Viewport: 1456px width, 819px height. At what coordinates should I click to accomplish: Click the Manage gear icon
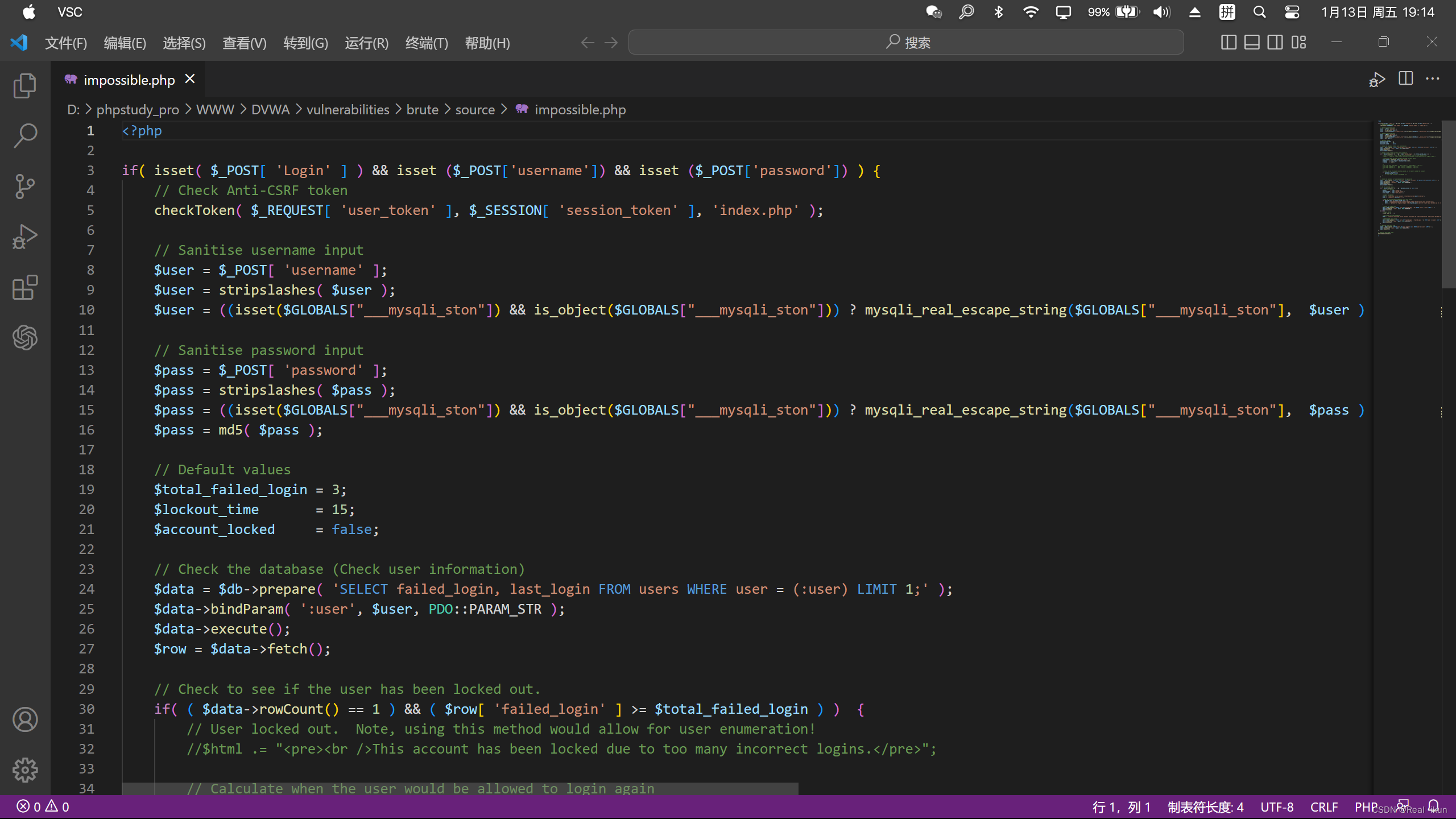pyautogui.click(x=25, y=770)
